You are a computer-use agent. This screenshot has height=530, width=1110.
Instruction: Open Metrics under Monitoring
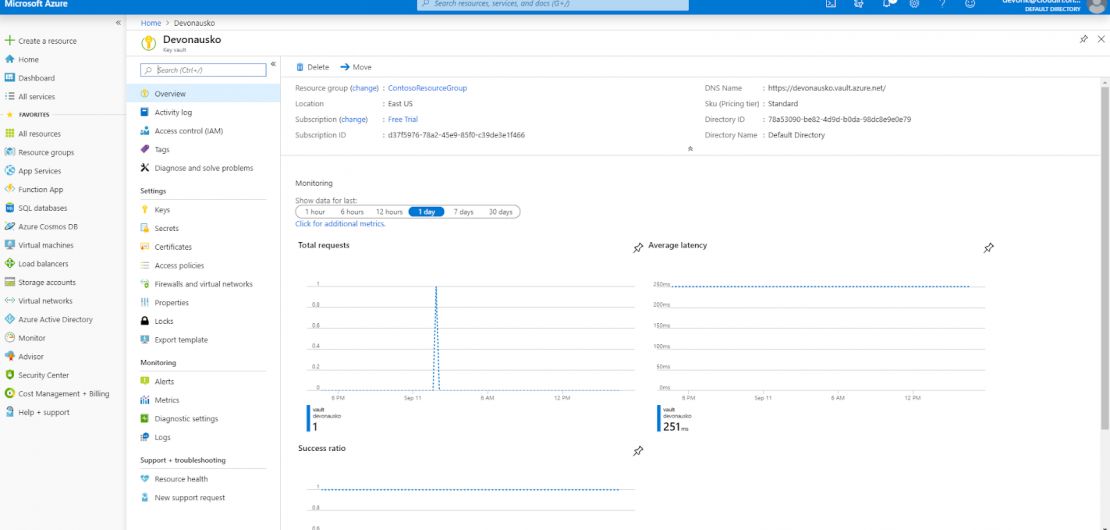[167, 400]
